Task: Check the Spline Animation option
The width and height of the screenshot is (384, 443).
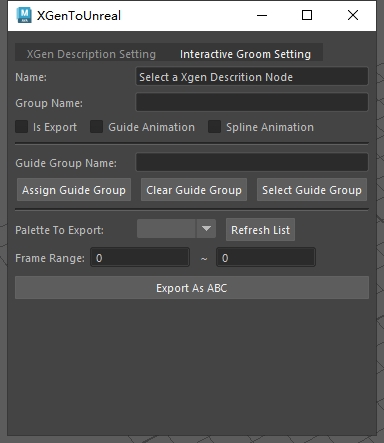Action: click(214, 127)
